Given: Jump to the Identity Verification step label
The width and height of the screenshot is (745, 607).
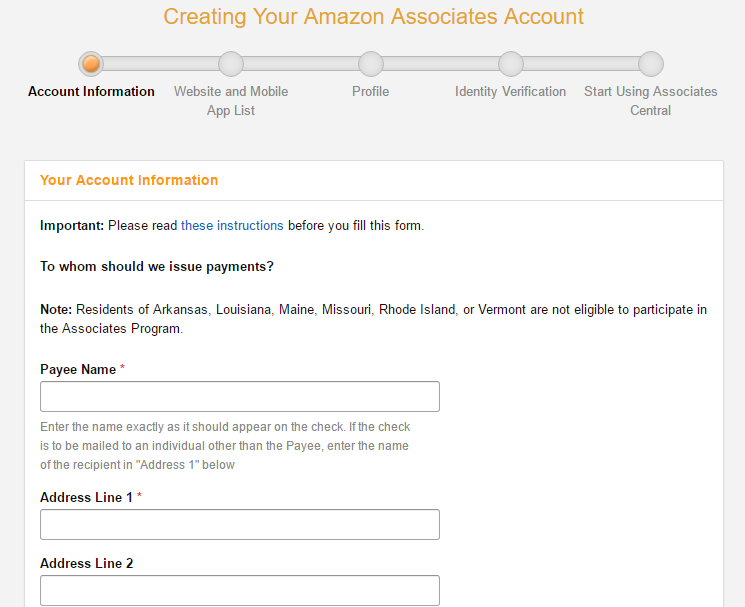Looking at the screenshot, I should 511,91.
